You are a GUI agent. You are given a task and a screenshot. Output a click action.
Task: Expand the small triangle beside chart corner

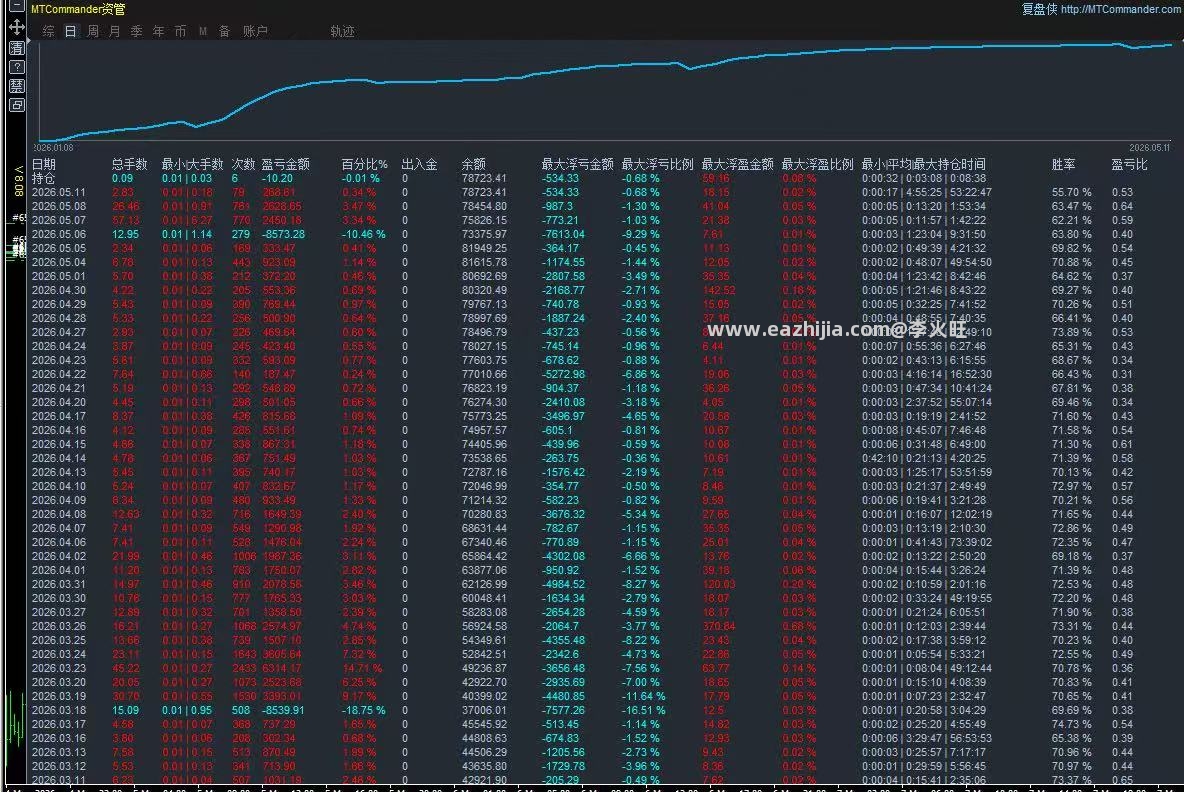29,39
